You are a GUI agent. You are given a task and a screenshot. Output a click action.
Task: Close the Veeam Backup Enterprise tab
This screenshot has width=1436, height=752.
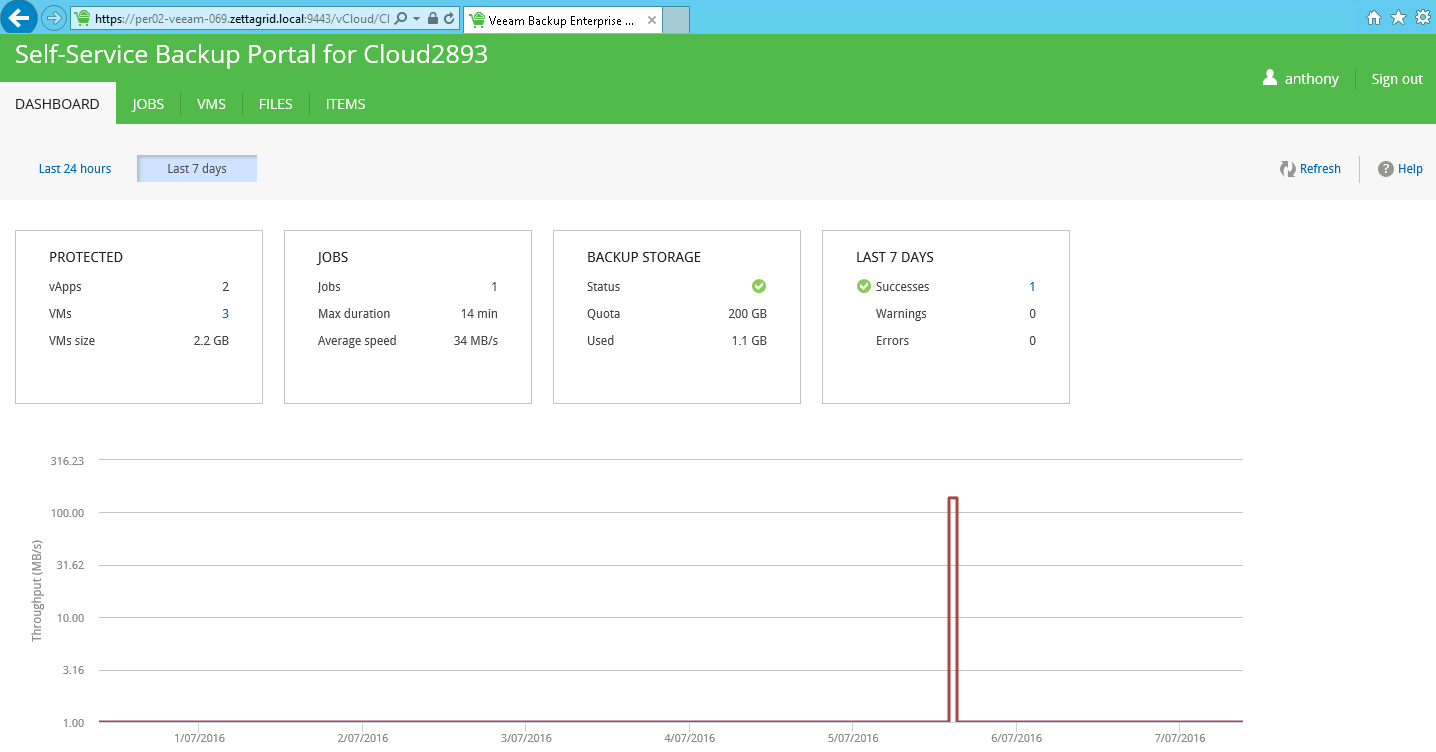651,19
